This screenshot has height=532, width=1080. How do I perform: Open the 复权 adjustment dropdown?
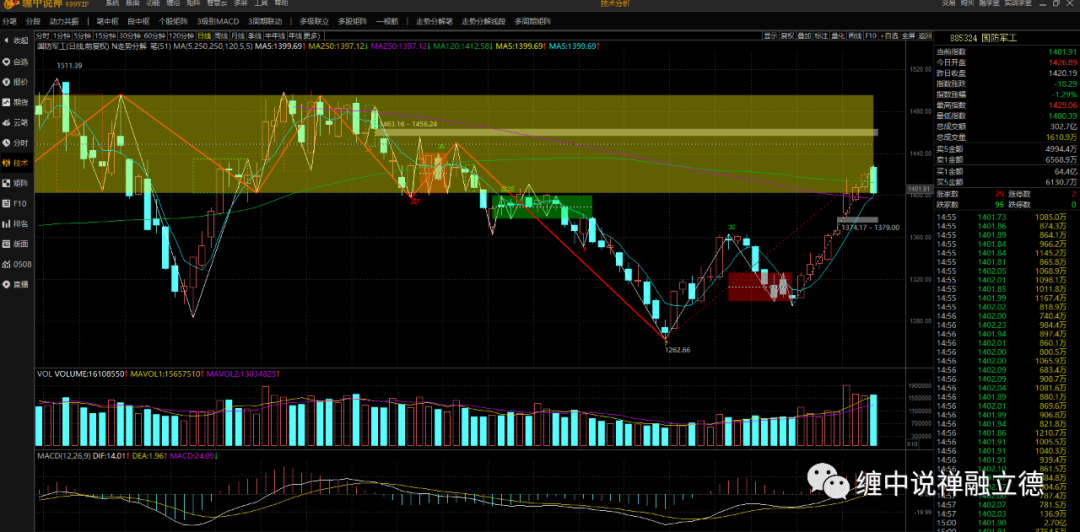click(x=787, y=36)
